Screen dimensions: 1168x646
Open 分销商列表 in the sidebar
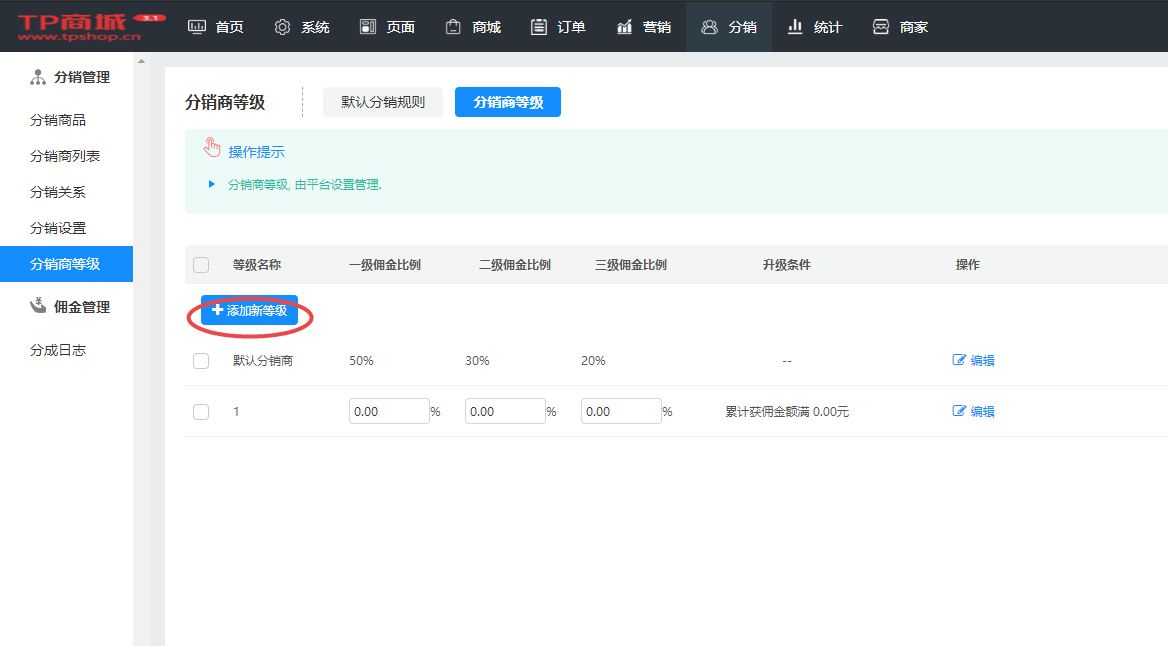65,156
